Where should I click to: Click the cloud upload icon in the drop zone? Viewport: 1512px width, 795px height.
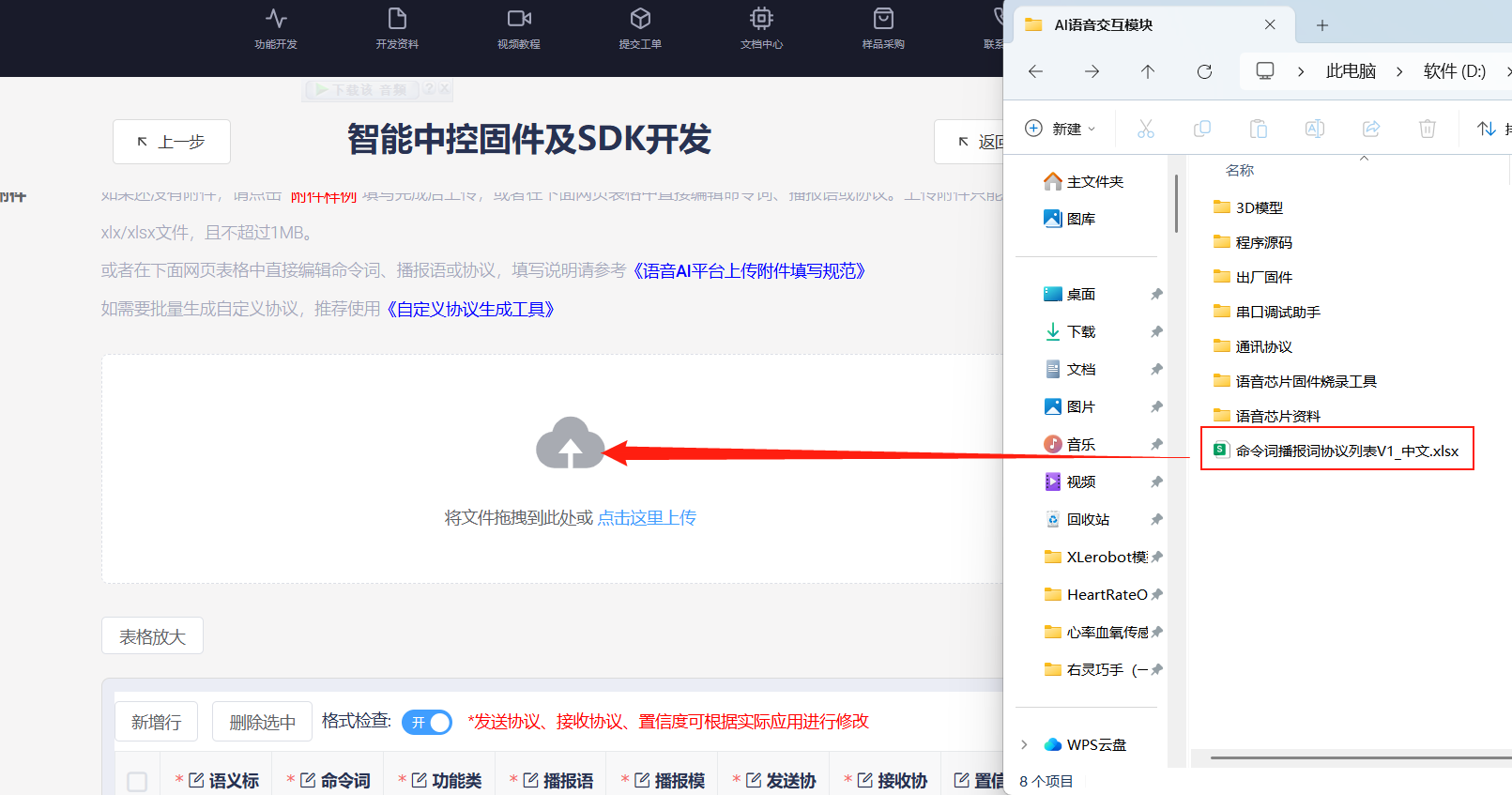click(x=570, y=443)
